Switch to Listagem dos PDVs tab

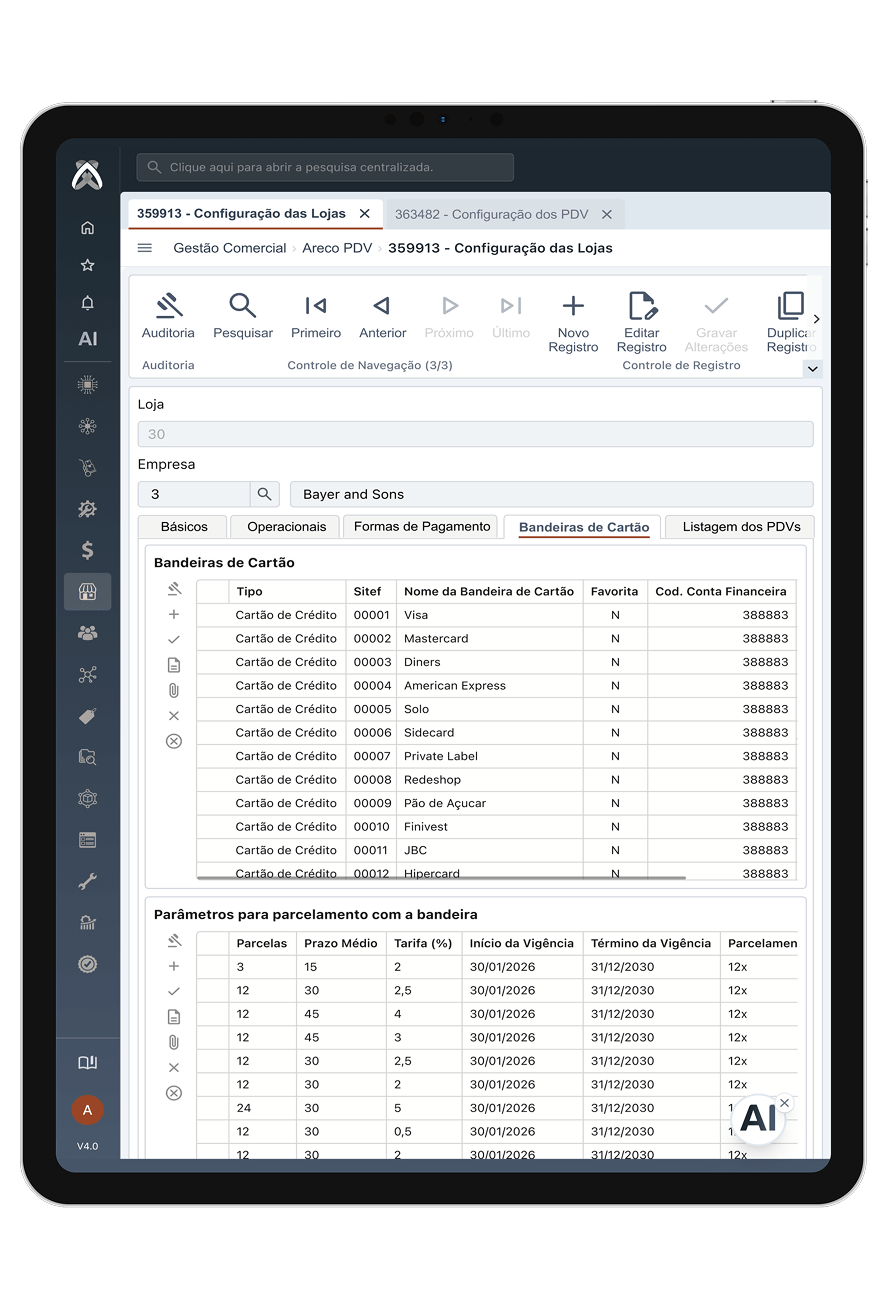point(741,526)
